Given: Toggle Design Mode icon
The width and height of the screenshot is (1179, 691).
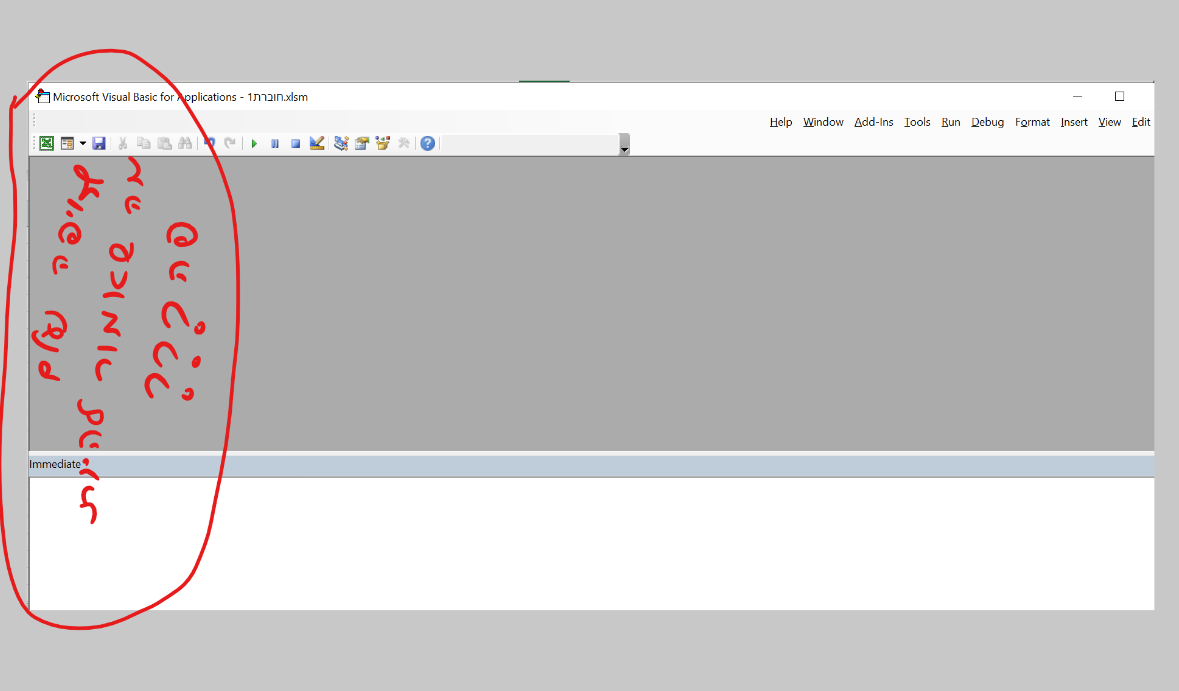Looking at the screenshot, I should coord(317,143).
